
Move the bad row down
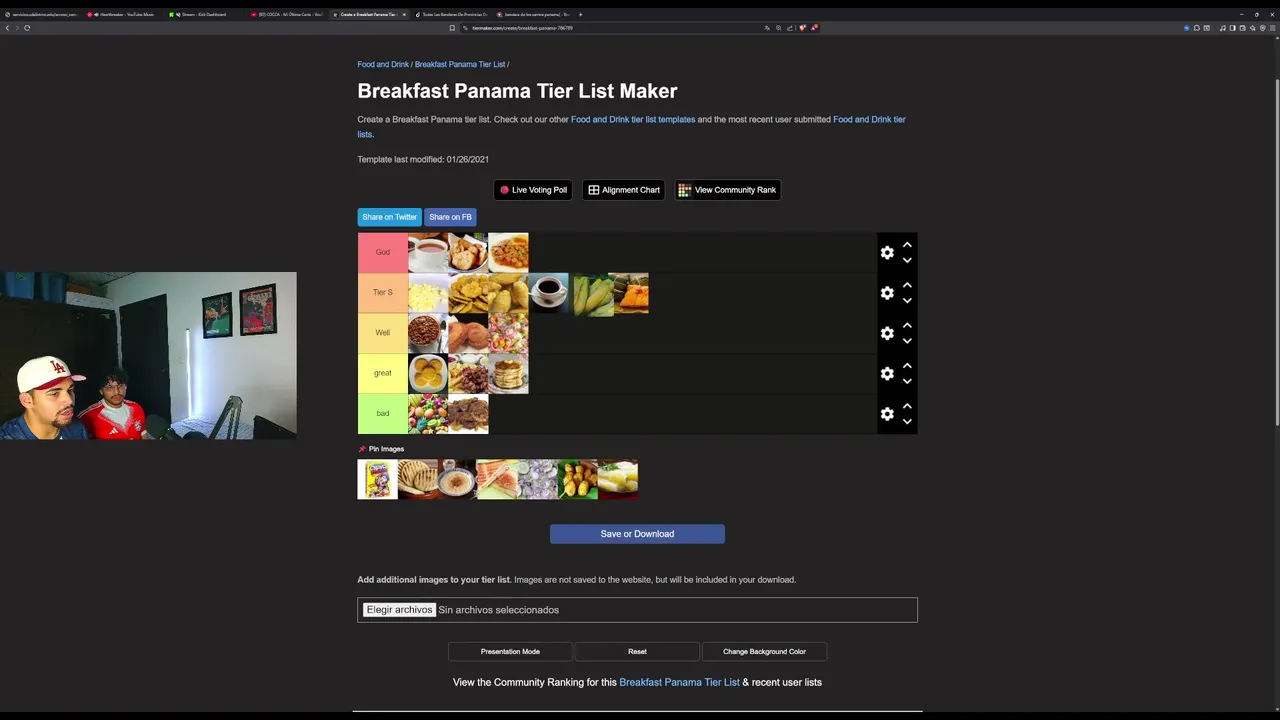tap(907, 421)
